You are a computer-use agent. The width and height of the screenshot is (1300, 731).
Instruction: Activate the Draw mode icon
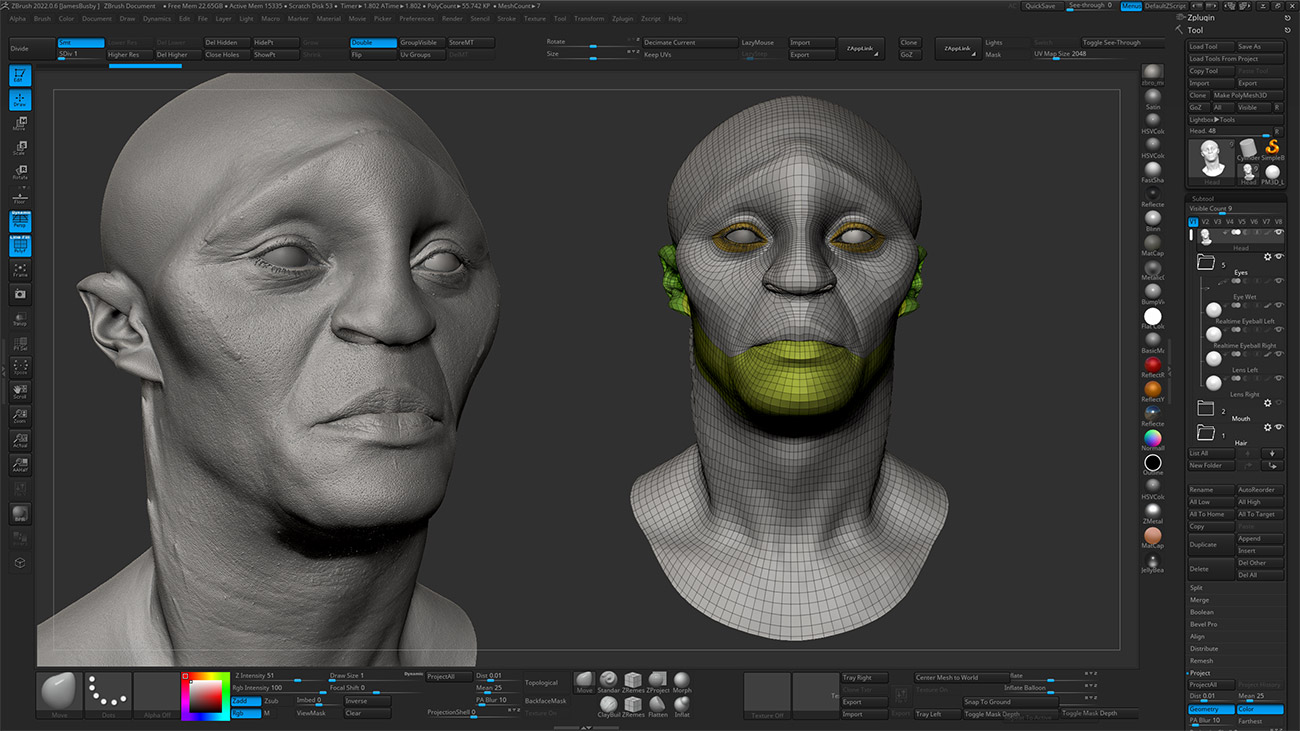(20, 100)
